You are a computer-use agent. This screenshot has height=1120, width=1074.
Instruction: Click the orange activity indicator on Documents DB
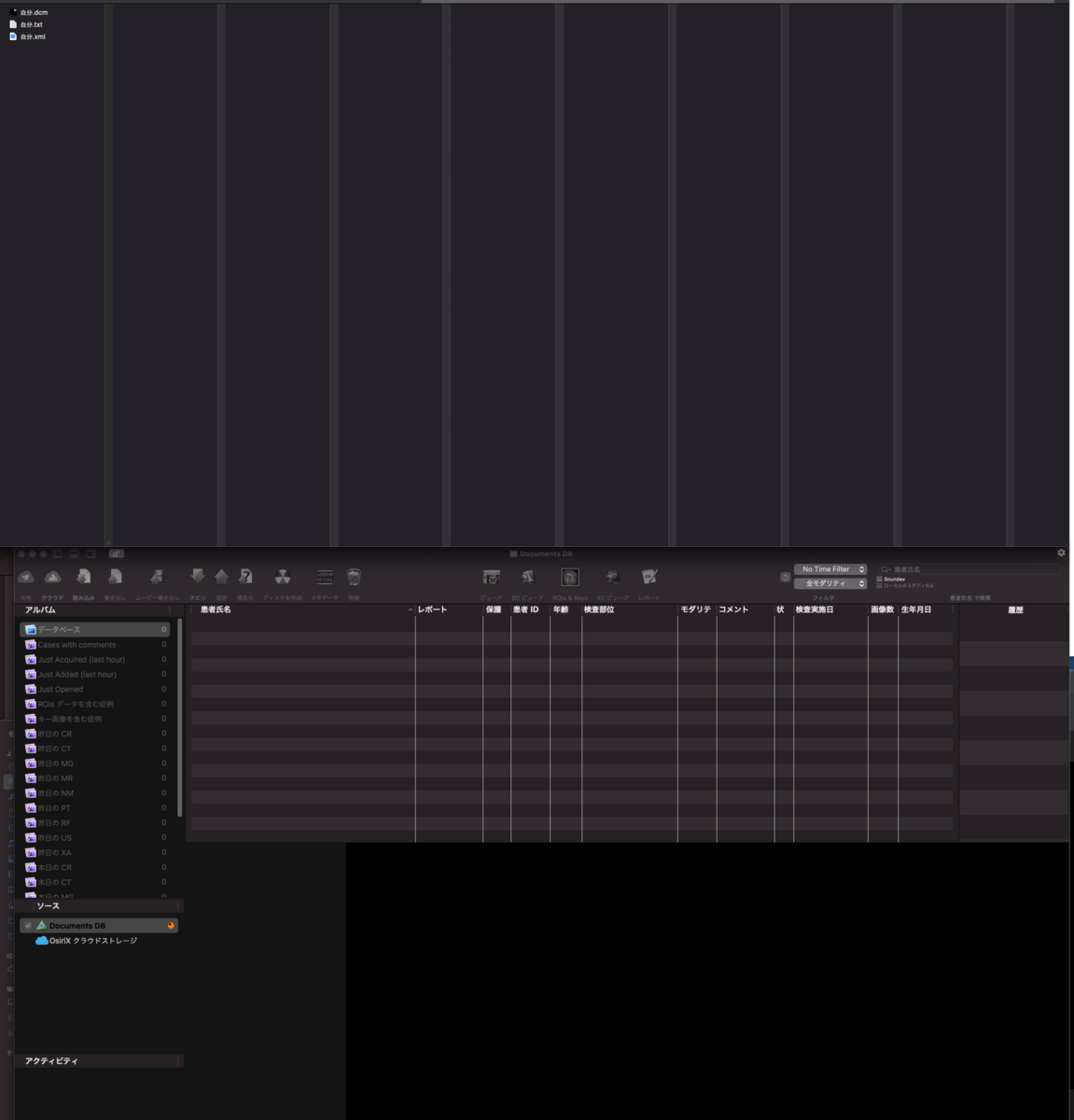point(171,926)
